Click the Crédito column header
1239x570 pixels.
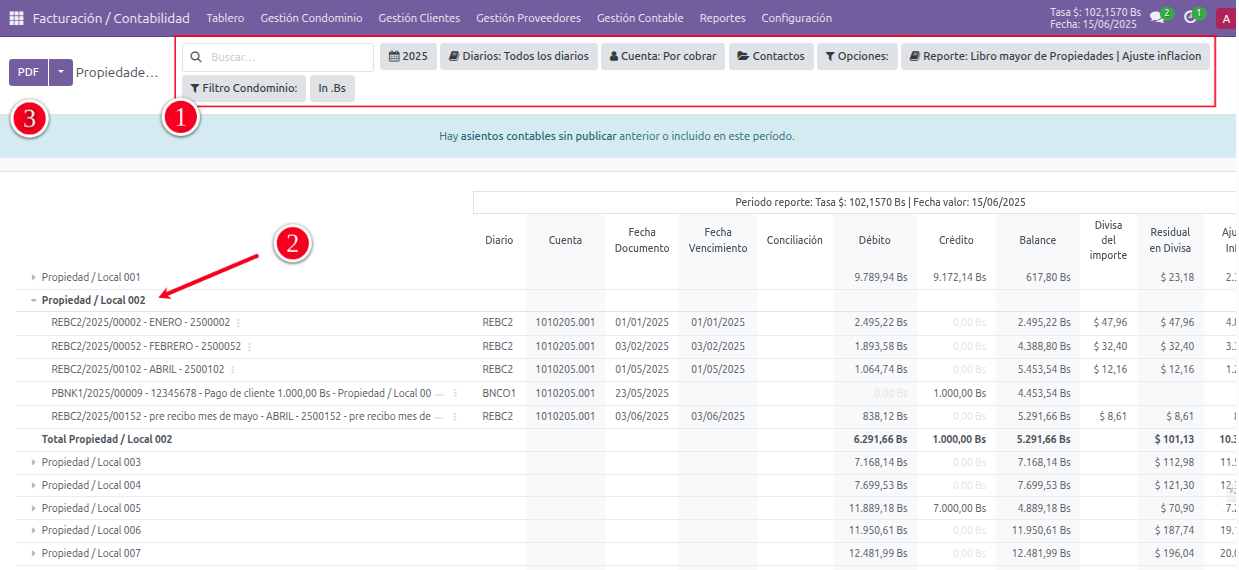pos(956,240)
